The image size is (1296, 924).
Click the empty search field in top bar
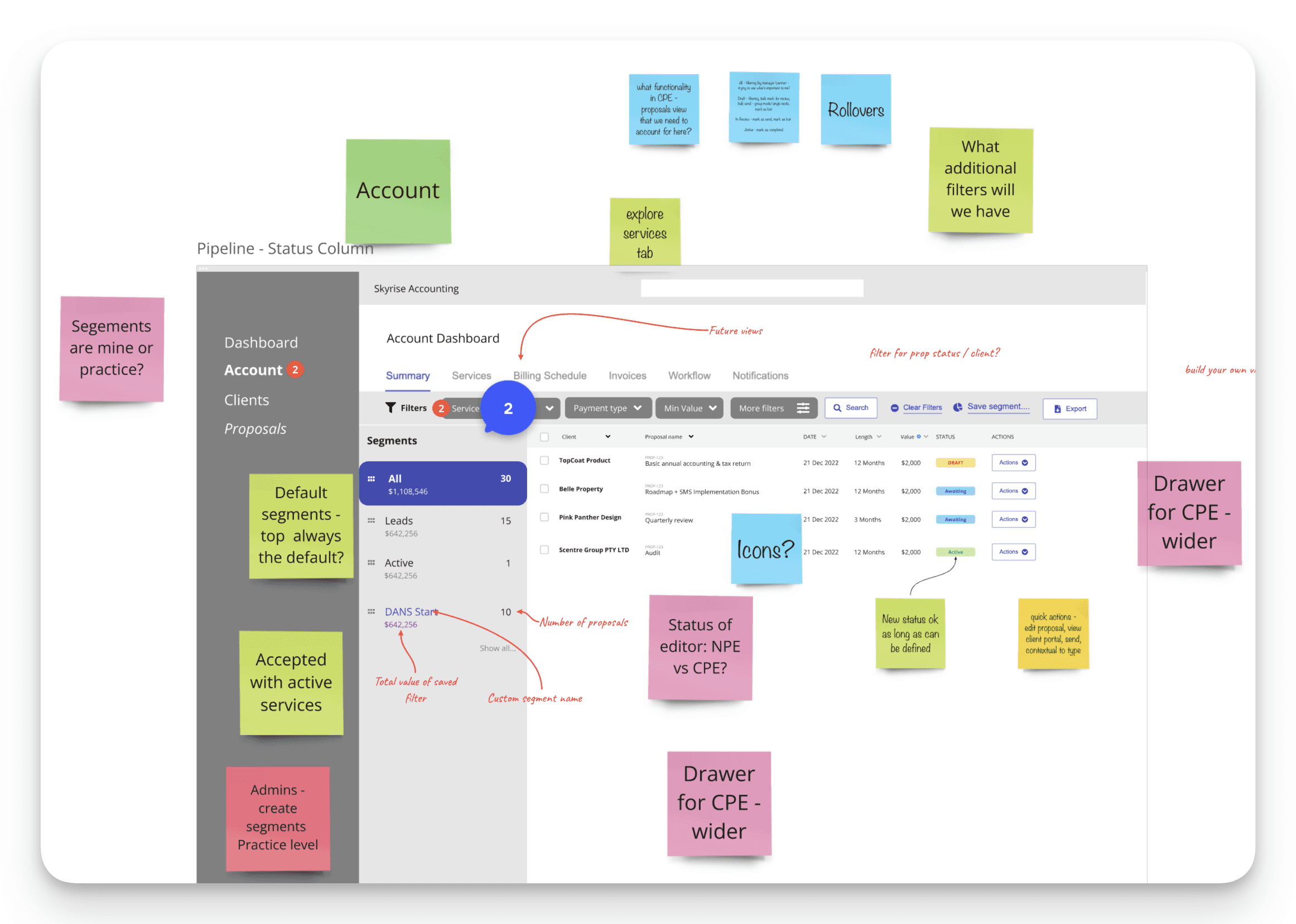751,288
